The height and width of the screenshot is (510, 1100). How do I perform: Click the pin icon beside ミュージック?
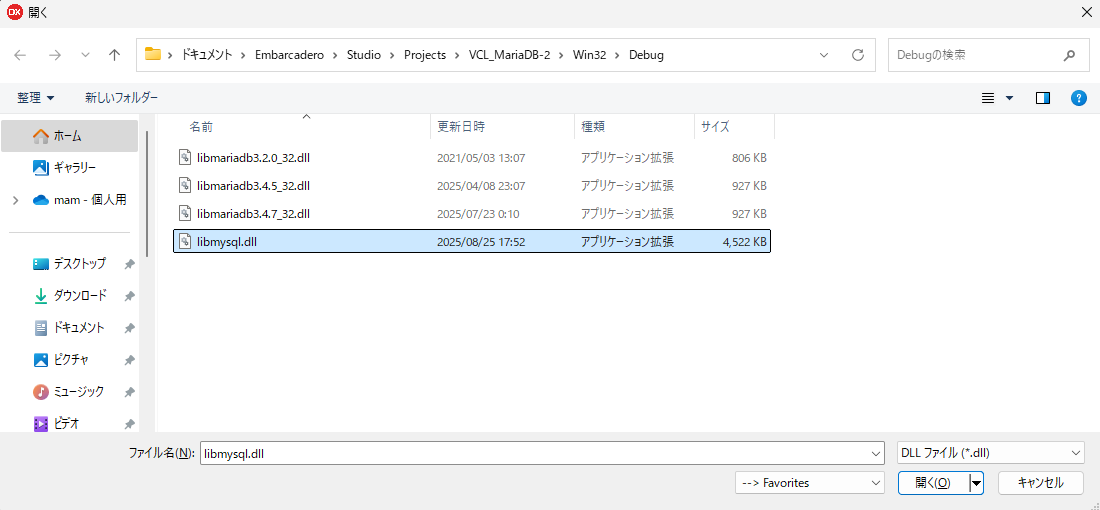pos(129,392)
